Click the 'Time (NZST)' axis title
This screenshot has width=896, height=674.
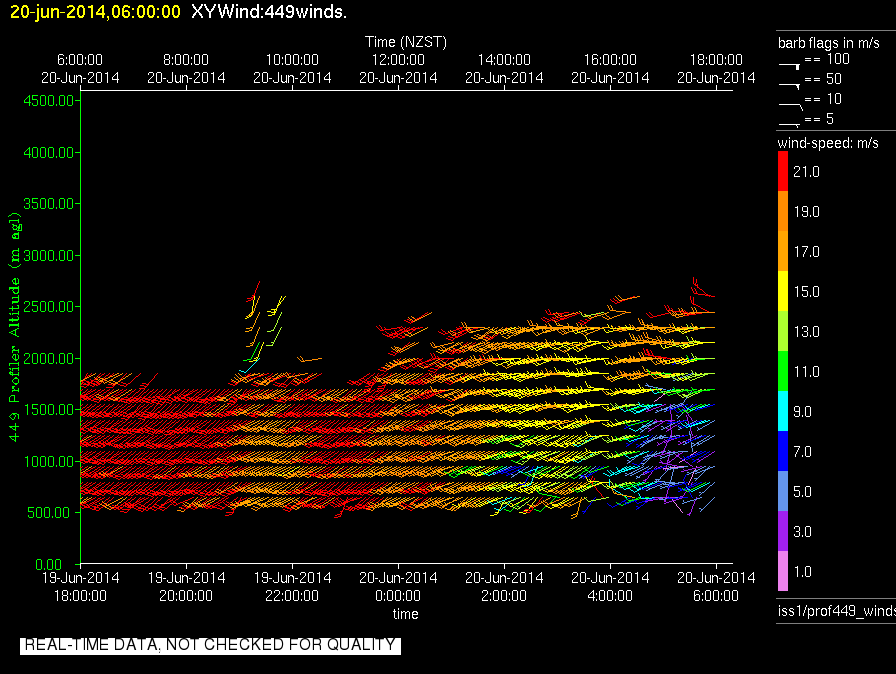pos(406,42)
